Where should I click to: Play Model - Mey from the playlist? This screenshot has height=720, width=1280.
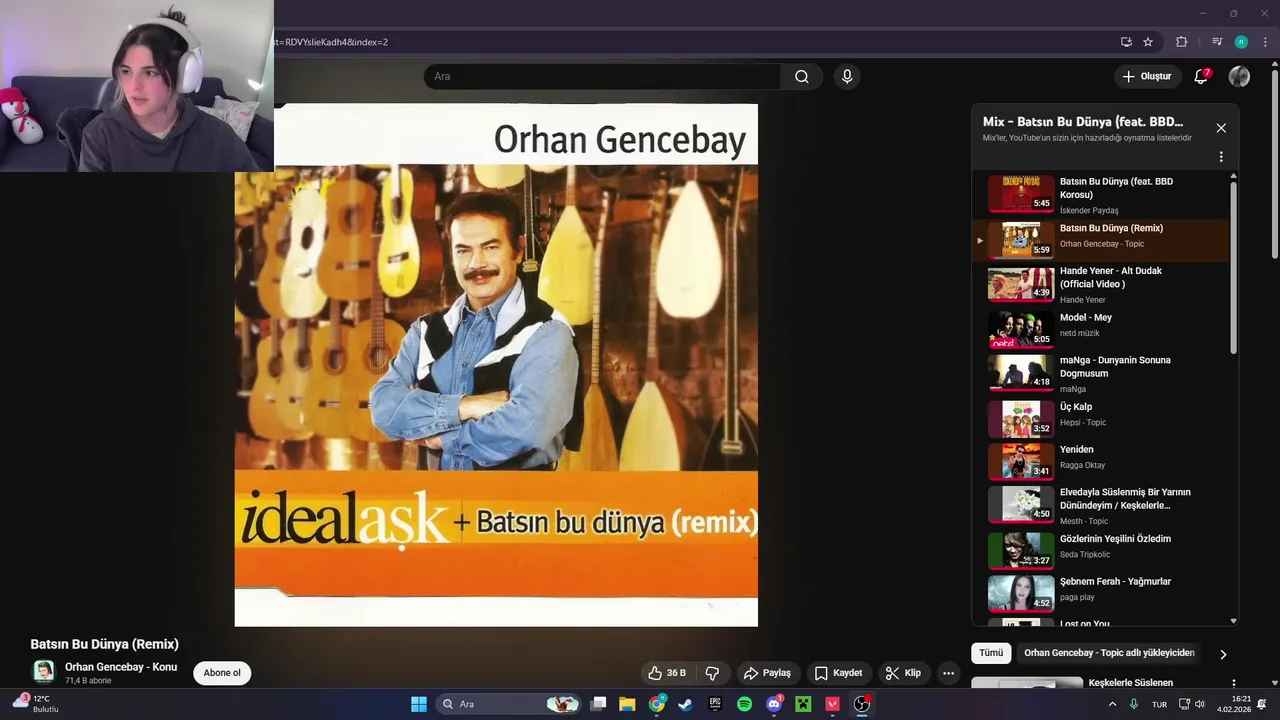pyautogui.click(x=1100, y=328)
